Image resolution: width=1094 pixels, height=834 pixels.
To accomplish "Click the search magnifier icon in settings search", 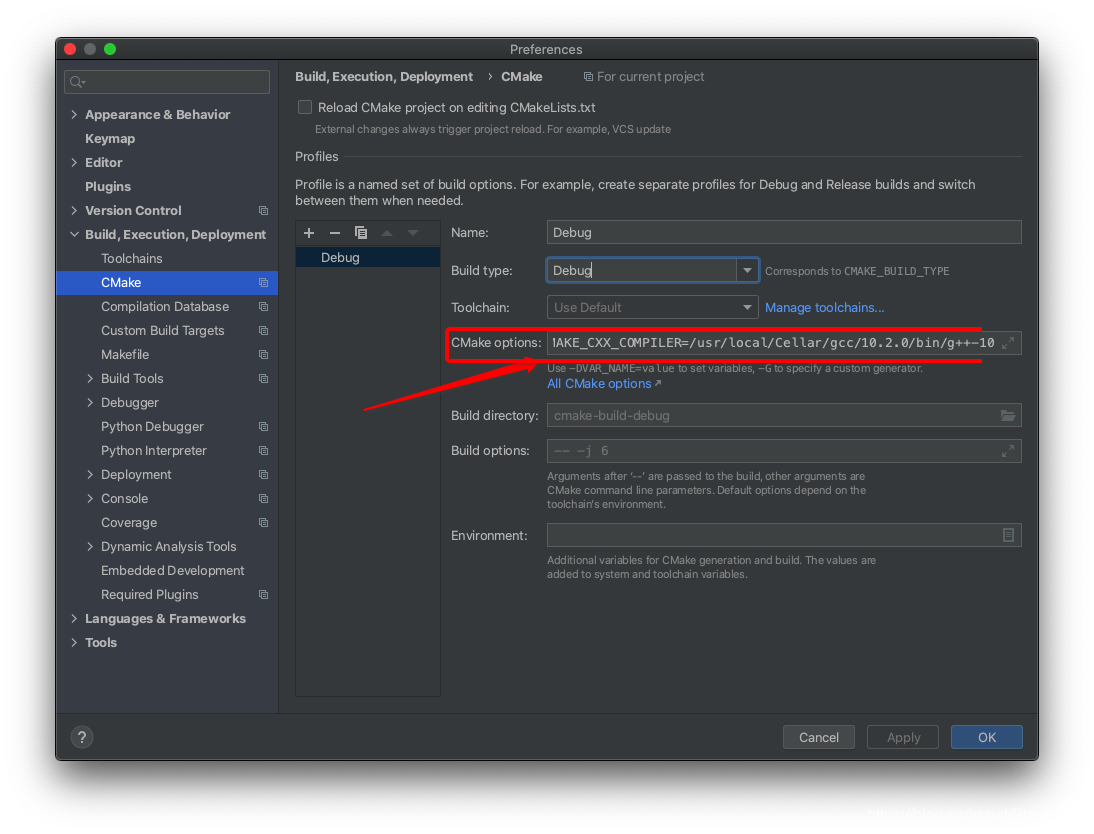I will [x=77, y=82].
